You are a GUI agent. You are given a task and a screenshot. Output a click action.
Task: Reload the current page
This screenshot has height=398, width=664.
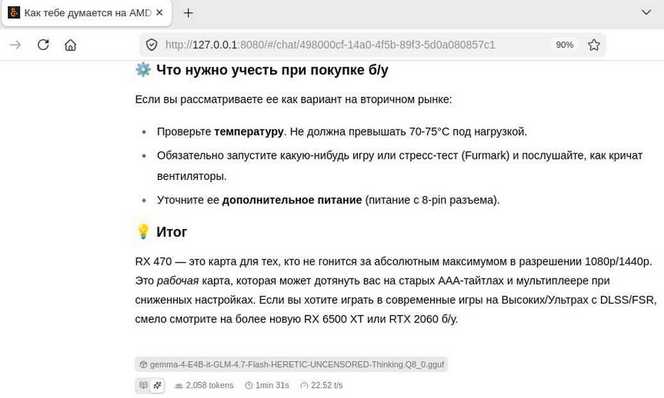coord(43,44)
